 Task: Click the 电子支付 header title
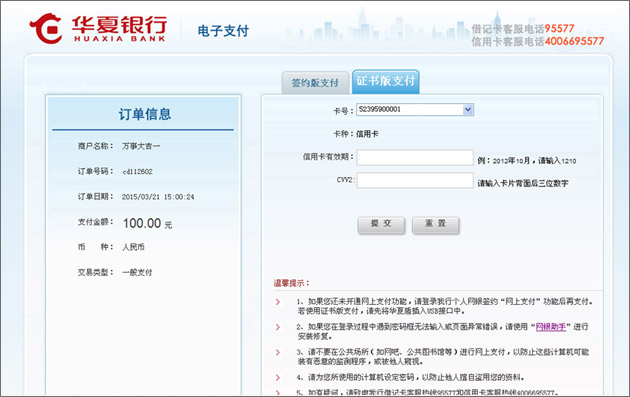(x=223, y=31)
